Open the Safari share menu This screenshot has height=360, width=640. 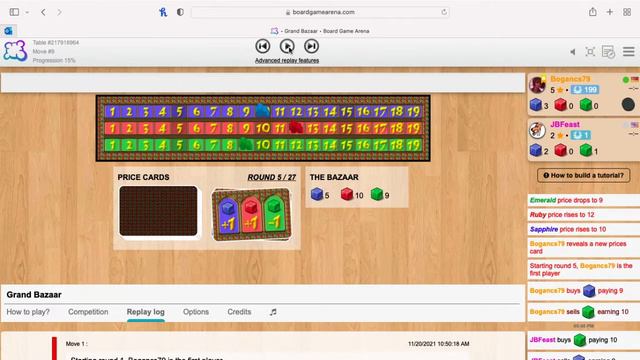point(593,12)
